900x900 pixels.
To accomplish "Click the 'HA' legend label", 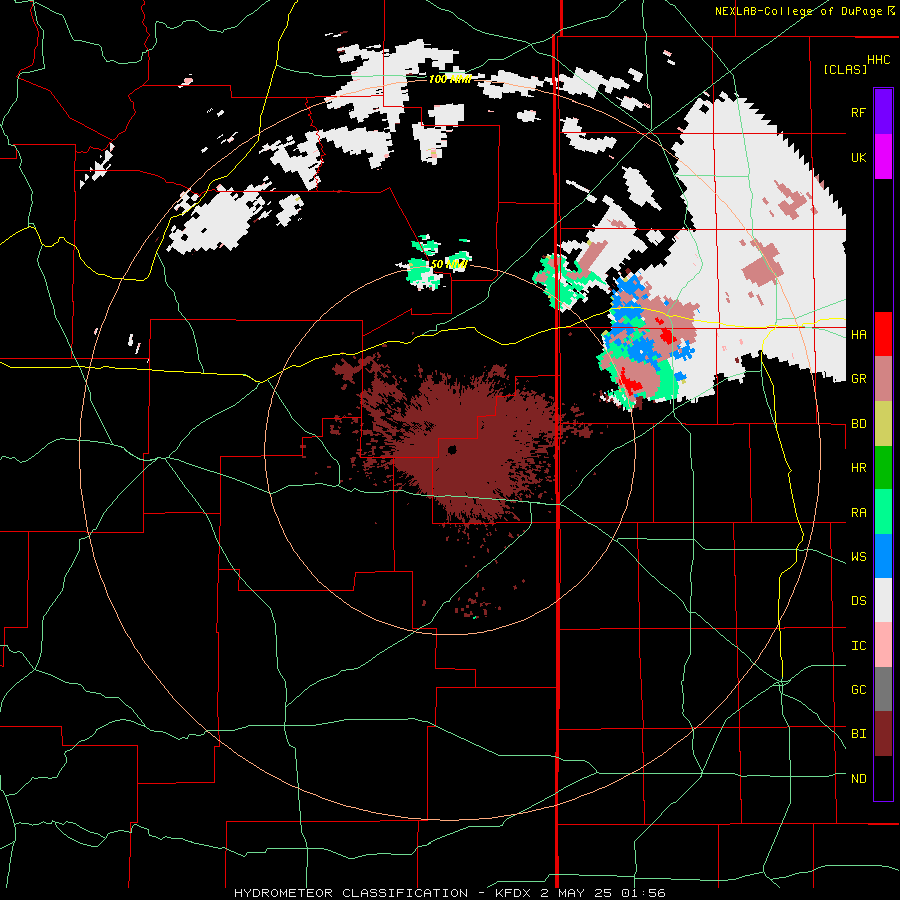I will [858, 334].
